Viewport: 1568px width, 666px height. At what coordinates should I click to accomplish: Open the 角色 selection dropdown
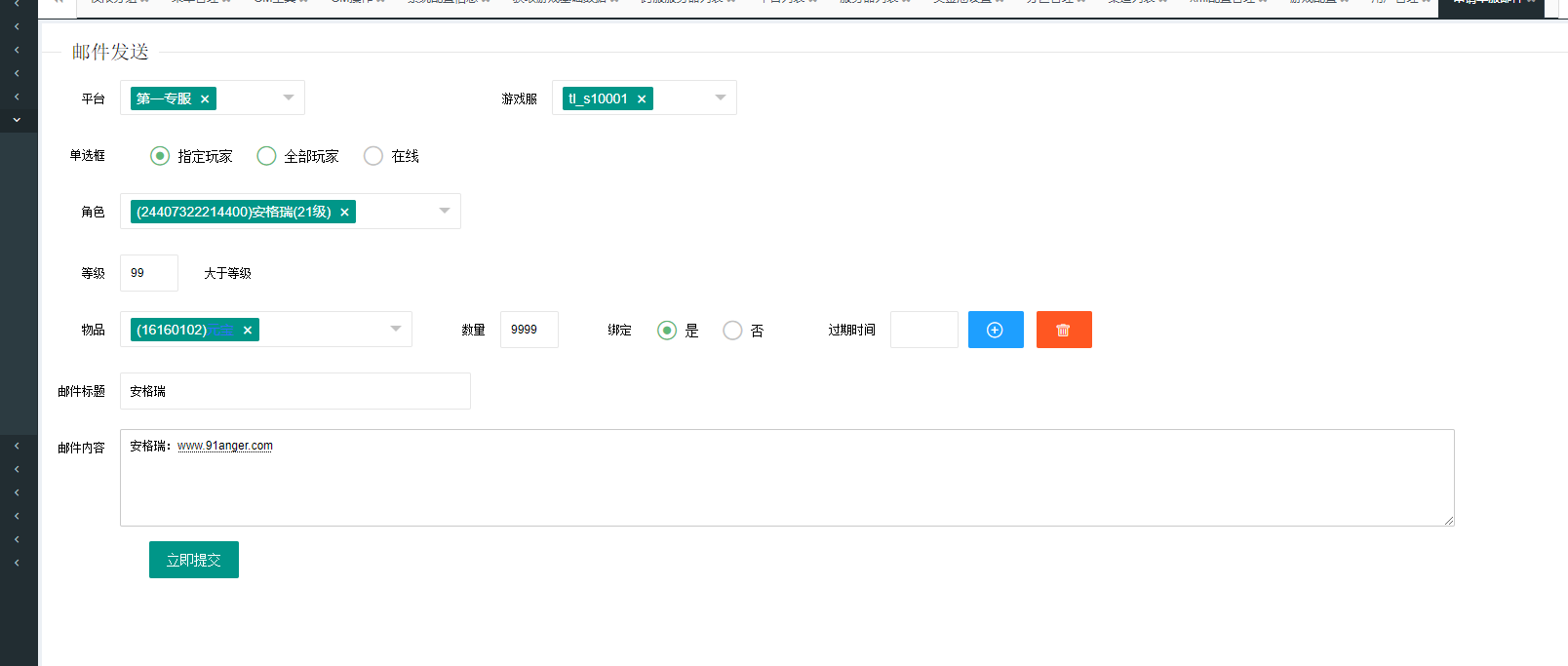[445, 211]
